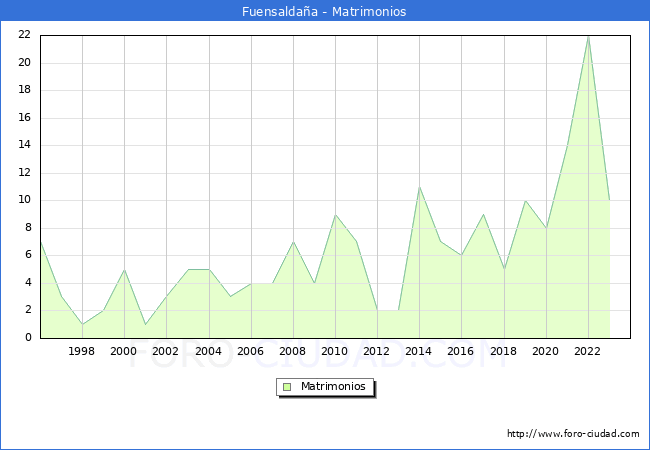Click the 14 y-axis label
This screenshot has width=650, height=450.
click(x=25, y=145)
